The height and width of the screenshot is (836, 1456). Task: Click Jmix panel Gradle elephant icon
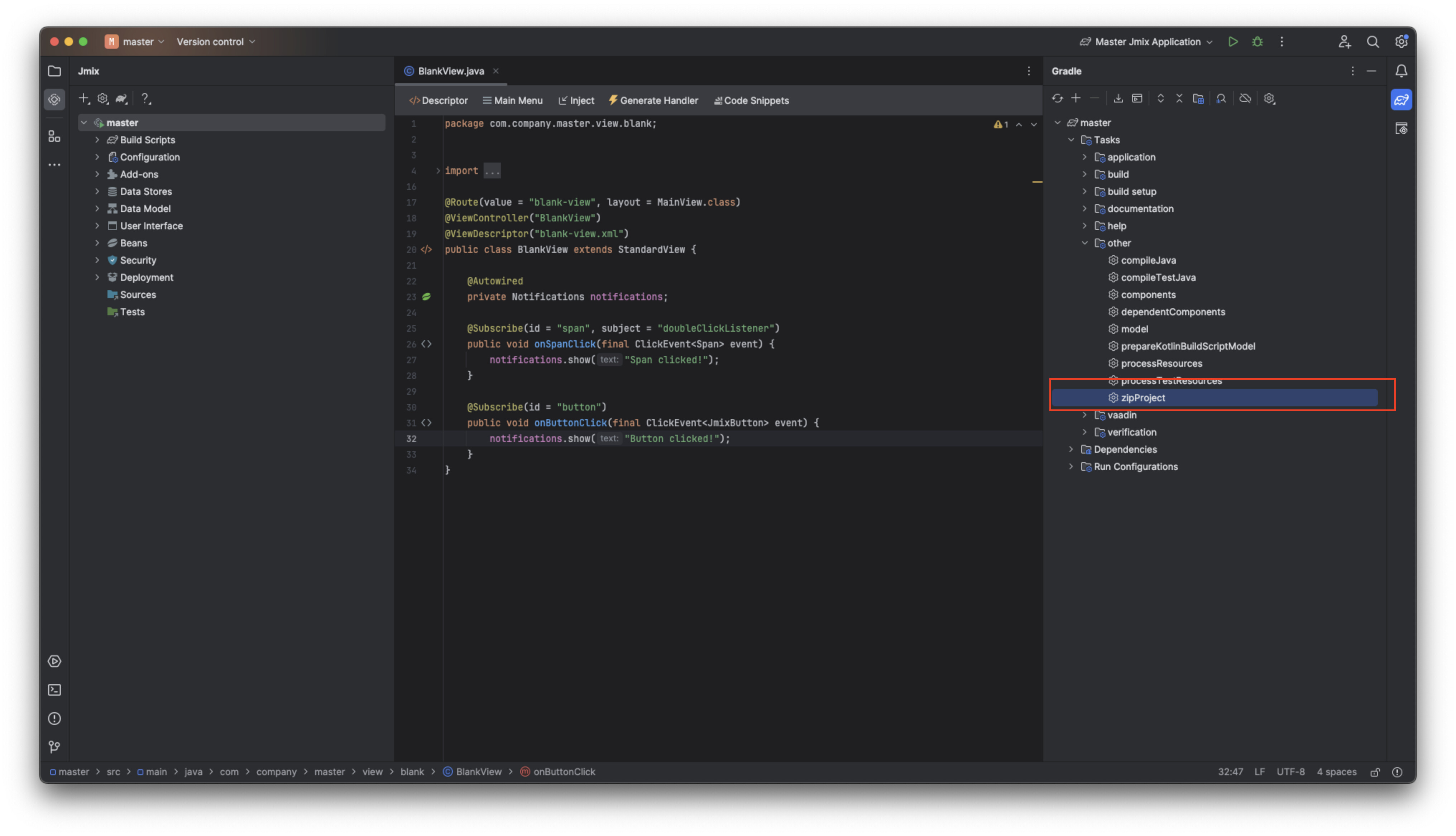pyautogui.click(x=121, y=98)
